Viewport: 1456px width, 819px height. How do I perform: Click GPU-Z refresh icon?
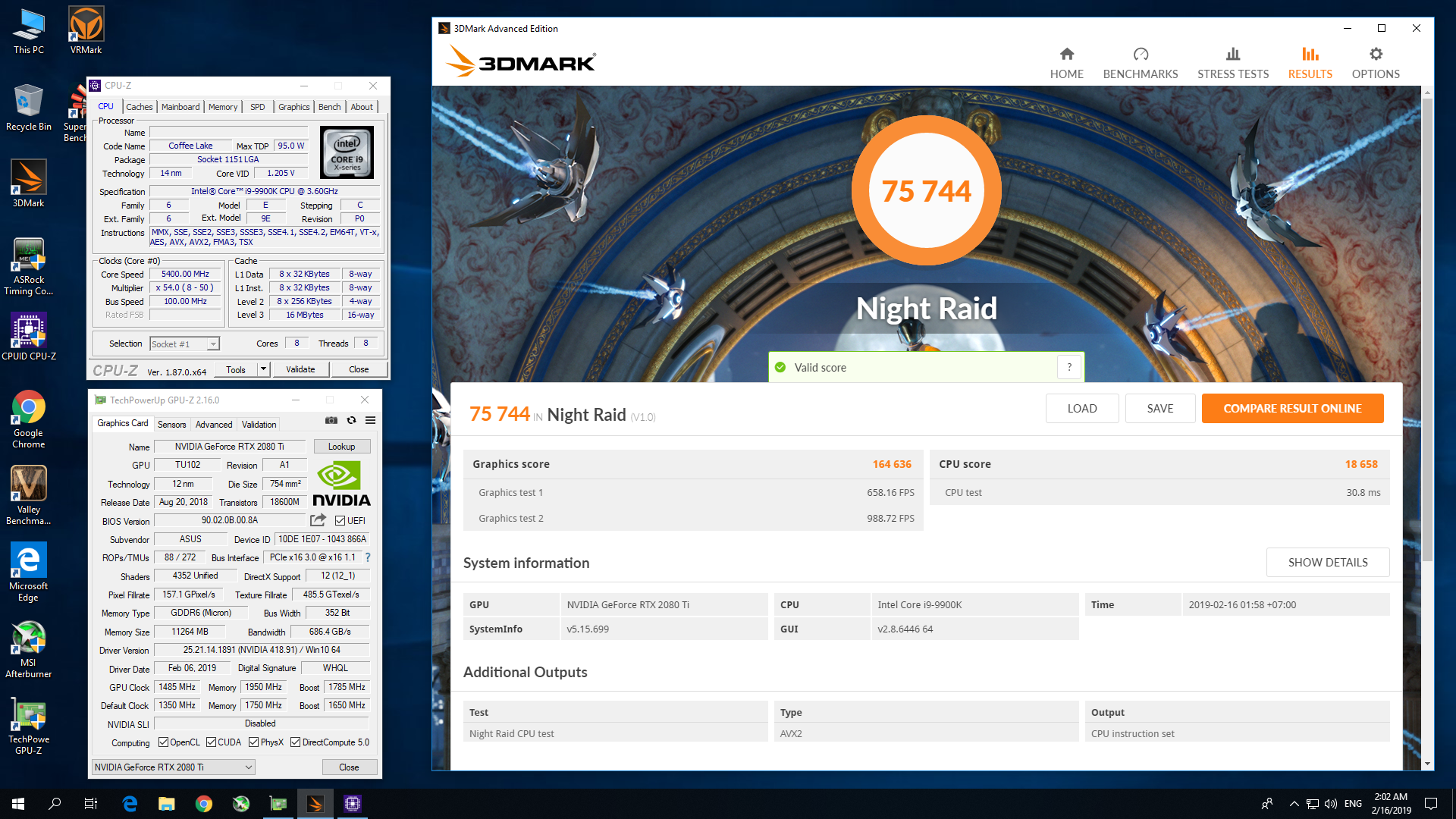tap(351, 420)
